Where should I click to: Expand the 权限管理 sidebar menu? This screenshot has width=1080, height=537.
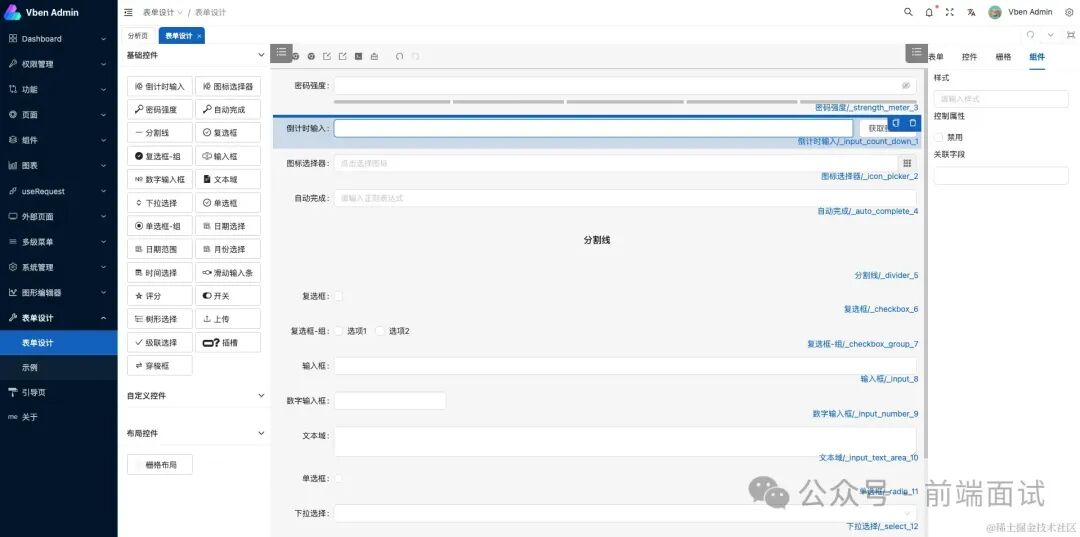click(x=59, y=64)
